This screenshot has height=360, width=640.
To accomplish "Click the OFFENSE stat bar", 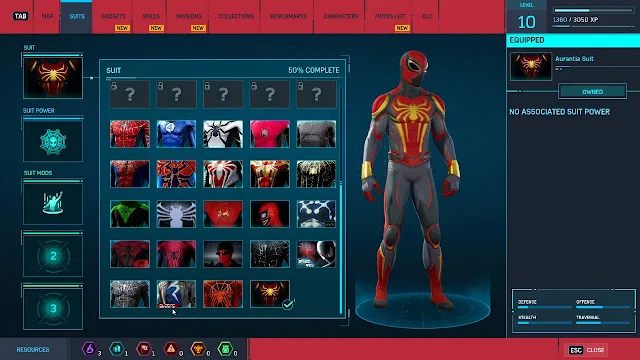I will (603, 307).
